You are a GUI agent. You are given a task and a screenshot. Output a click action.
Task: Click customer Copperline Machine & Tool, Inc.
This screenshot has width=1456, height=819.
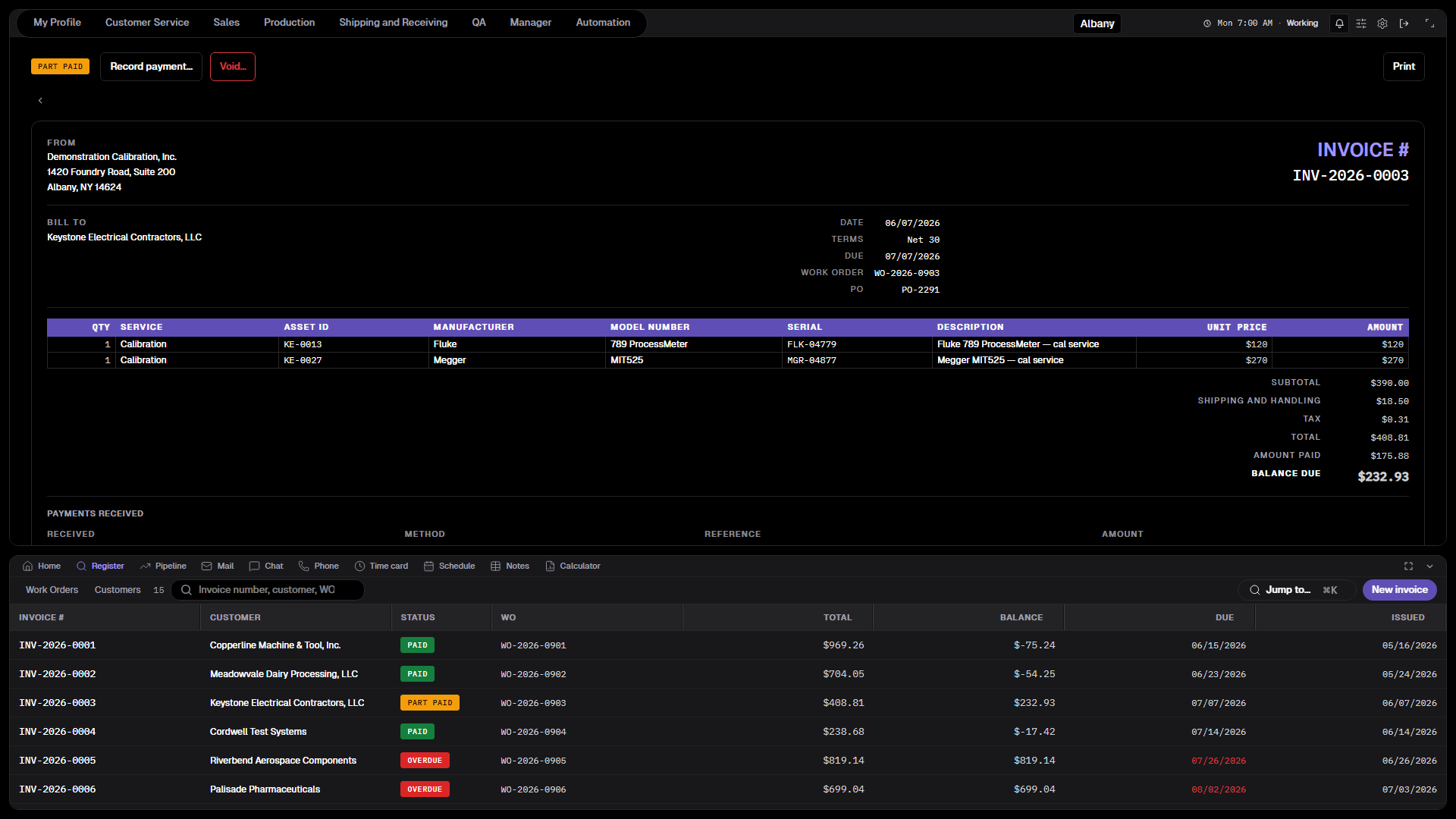pyautogui.click(x=275, y=645)
